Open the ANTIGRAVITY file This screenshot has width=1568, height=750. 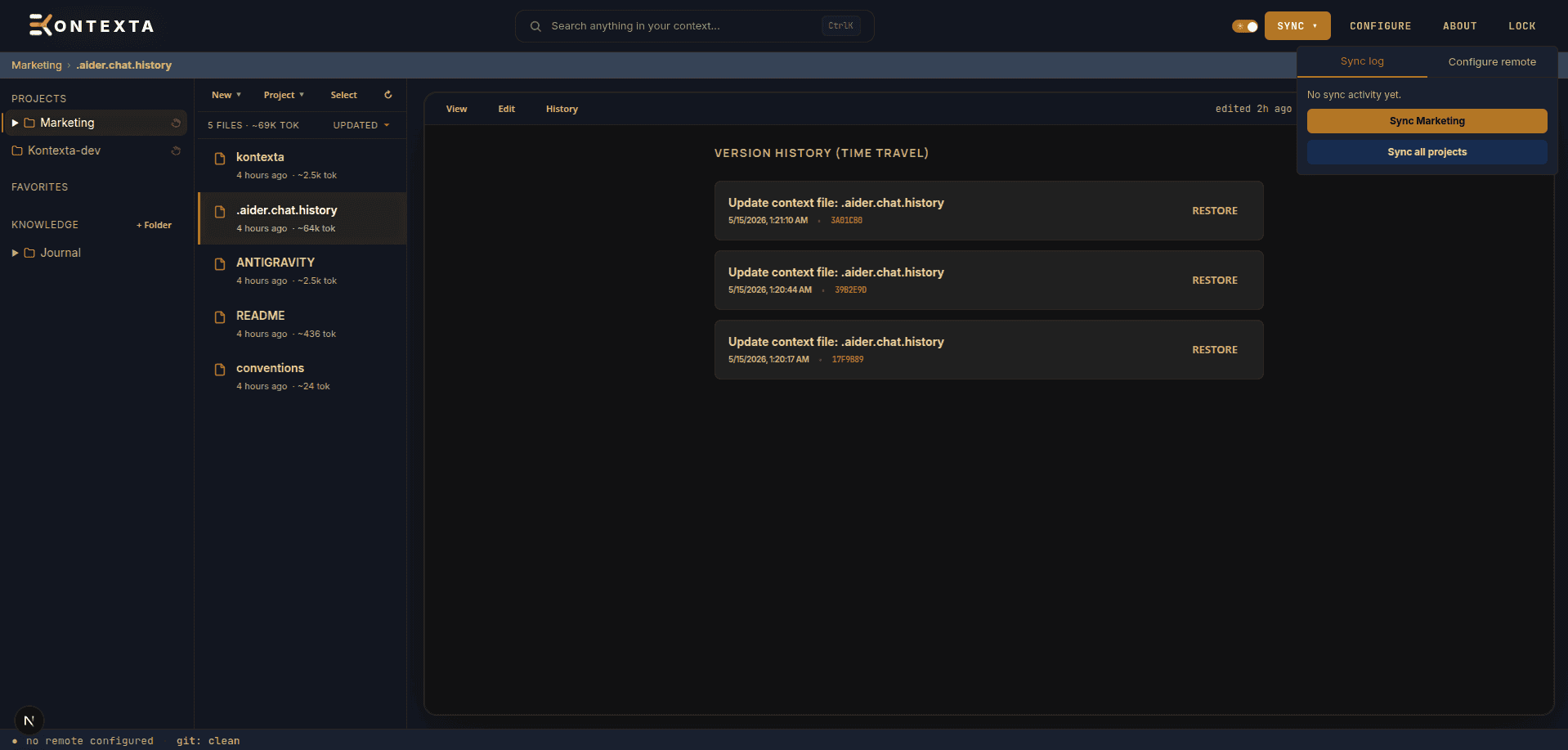[x=302, y=271]
